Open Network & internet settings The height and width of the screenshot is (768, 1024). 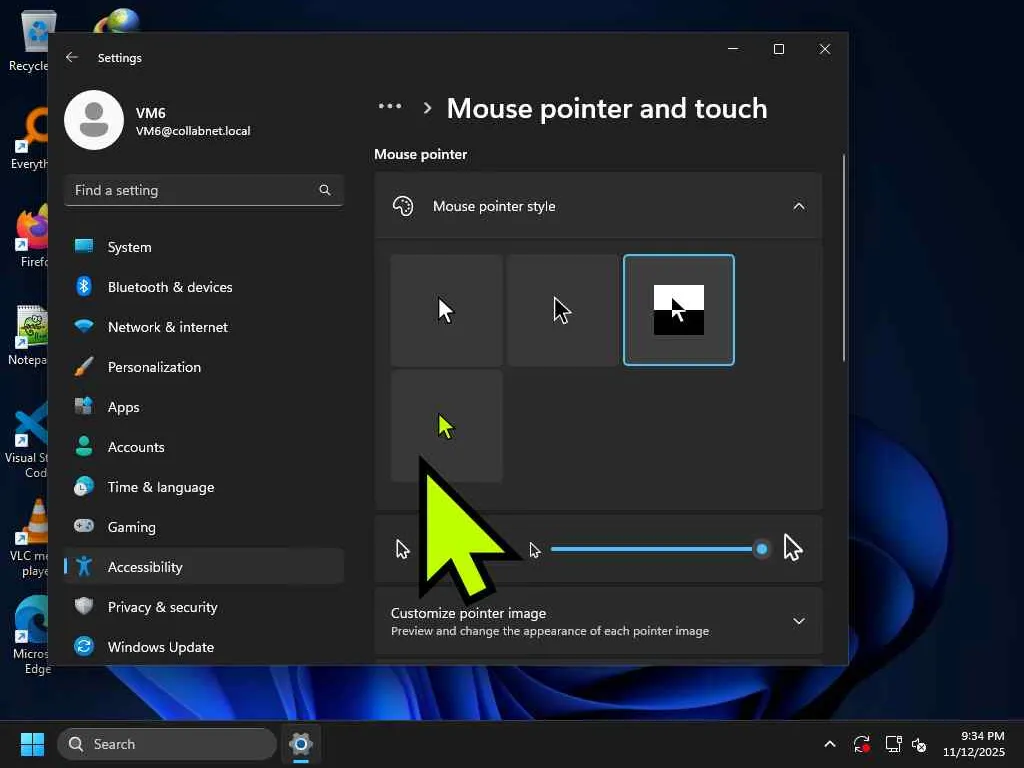[204, 327]
